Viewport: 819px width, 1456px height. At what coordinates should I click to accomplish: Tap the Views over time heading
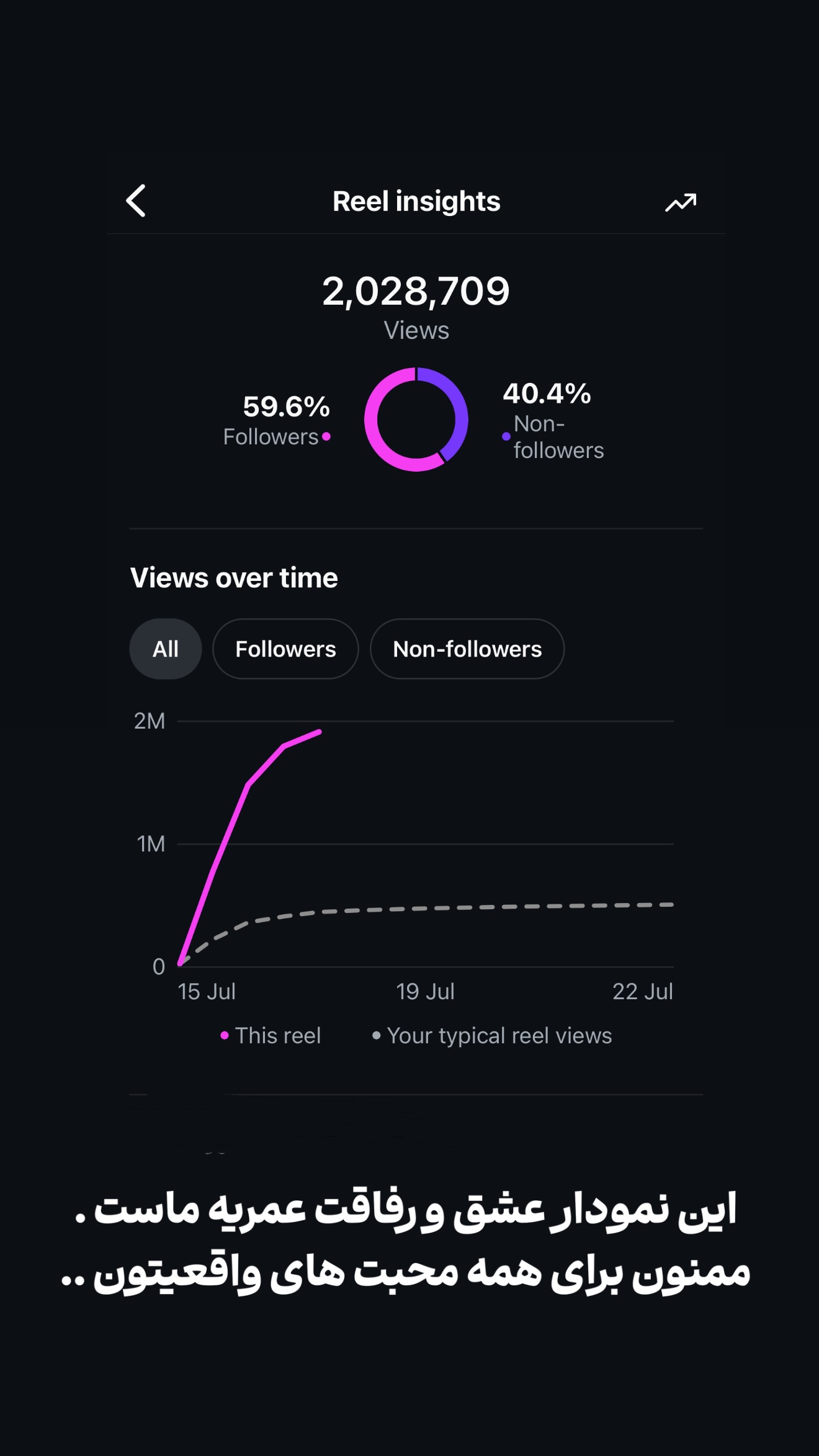(x=234, y=578)
